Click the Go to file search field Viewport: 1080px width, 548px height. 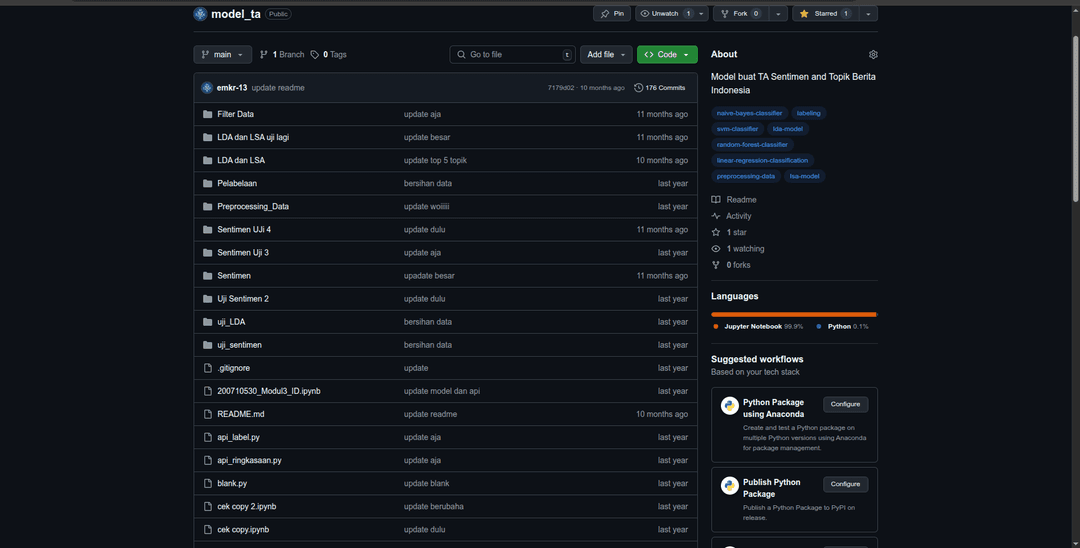pos(512,55)
